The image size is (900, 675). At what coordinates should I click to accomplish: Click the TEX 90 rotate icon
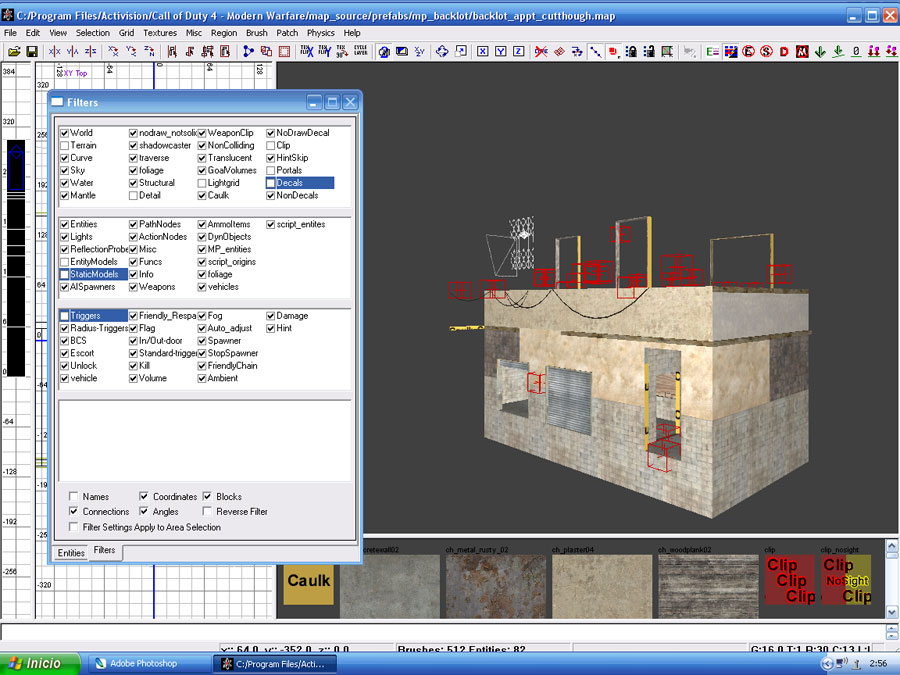[342, 52]
